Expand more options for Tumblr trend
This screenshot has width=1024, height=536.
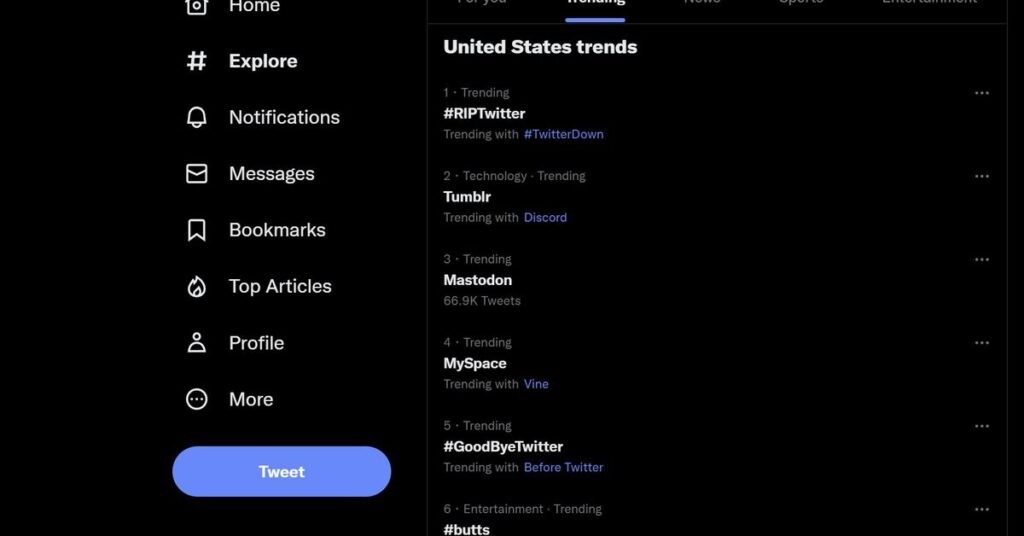pos(982,176)
